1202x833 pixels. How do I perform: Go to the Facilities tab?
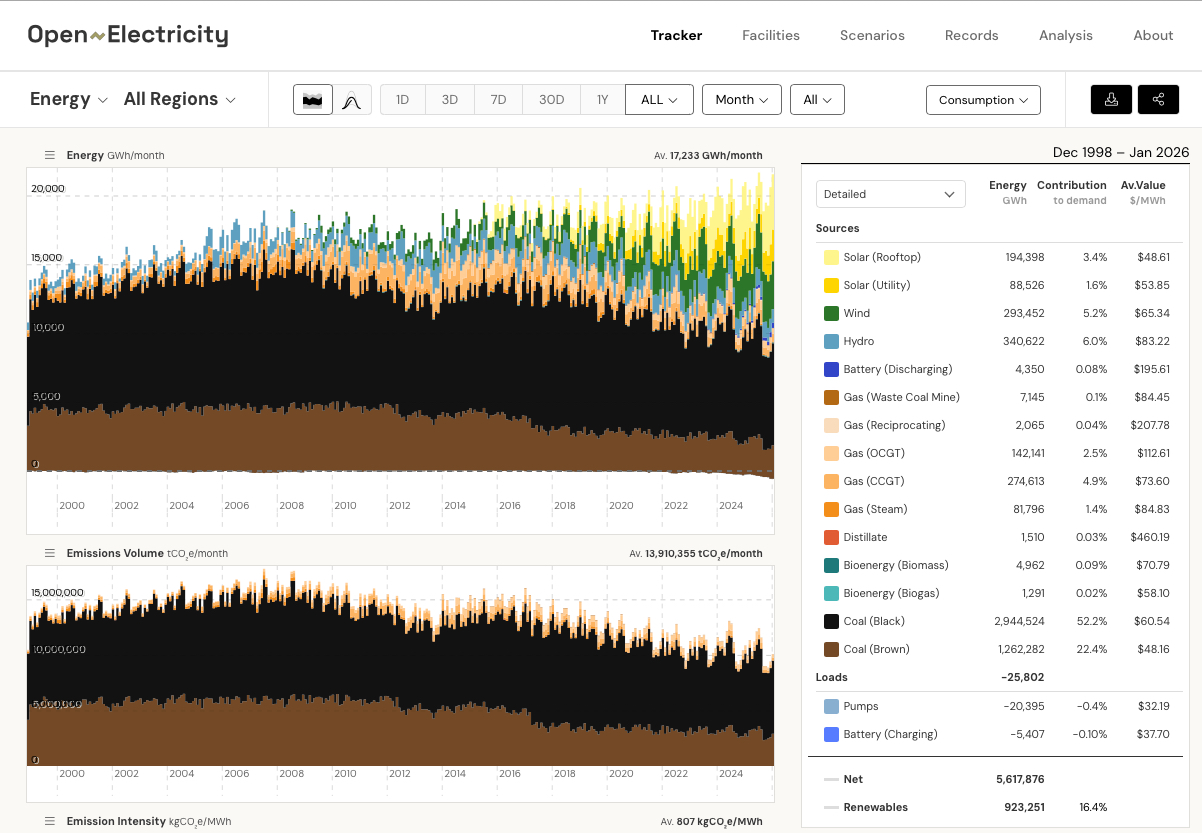(770, 35)
